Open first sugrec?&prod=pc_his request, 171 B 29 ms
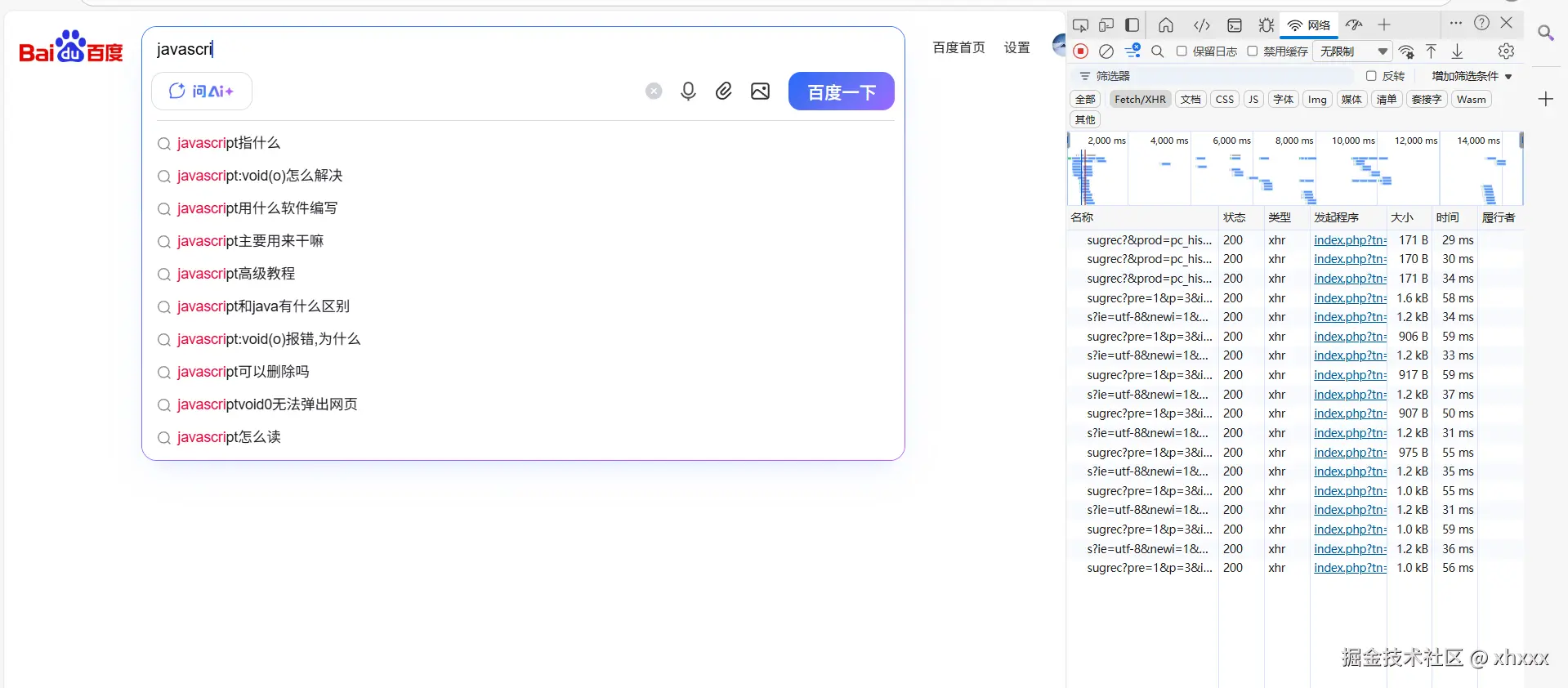The height and width of the screenshot is (688, 1568). pyautogui.click(x=1149, y=240)
